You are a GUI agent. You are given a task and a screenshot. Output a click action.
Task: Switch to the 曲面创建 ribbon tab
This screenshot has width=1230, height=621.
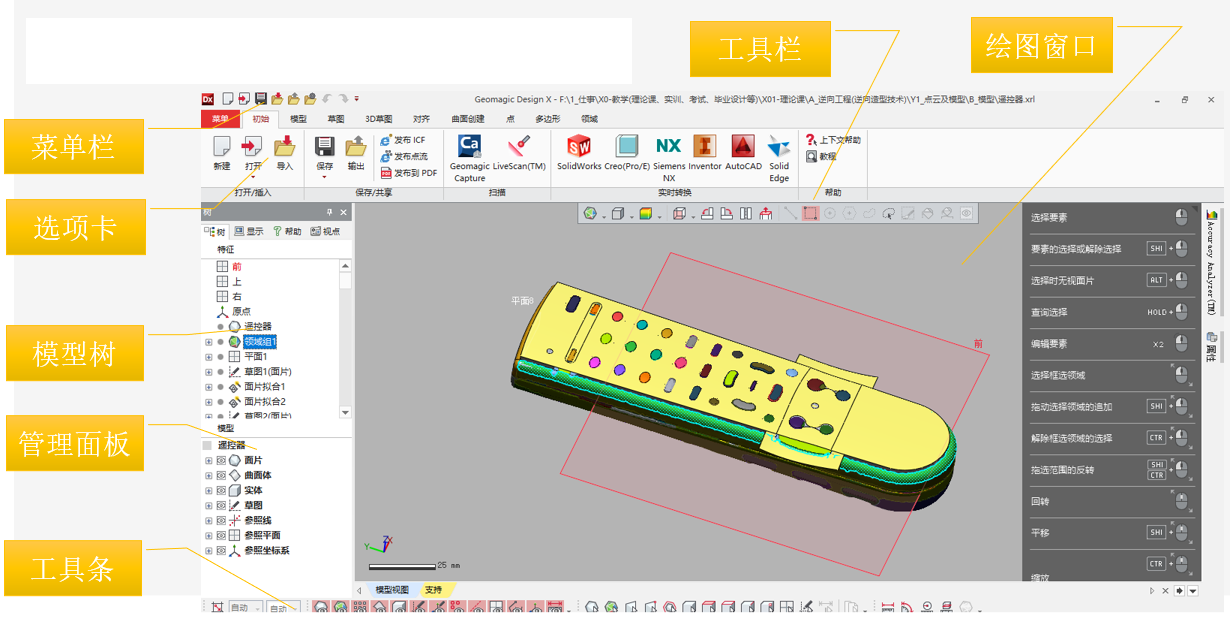[x=468, y=119]
